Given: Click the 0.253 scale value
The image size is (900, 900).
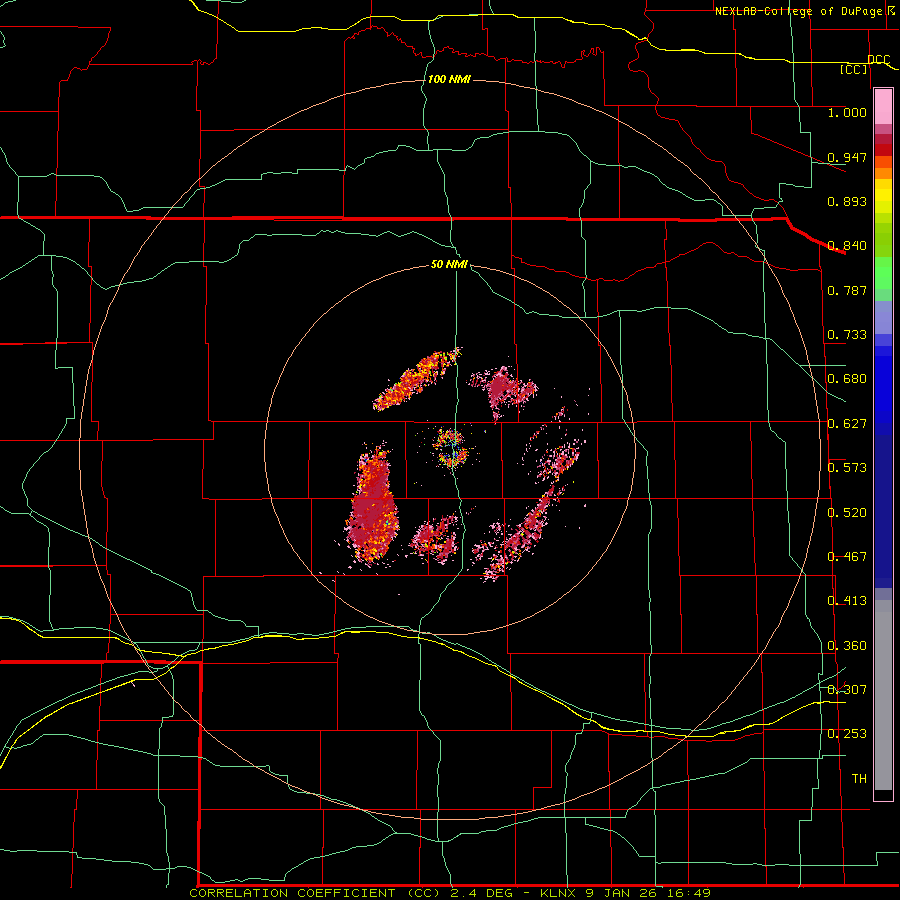Looking at the screenshot, I should 847,734.
